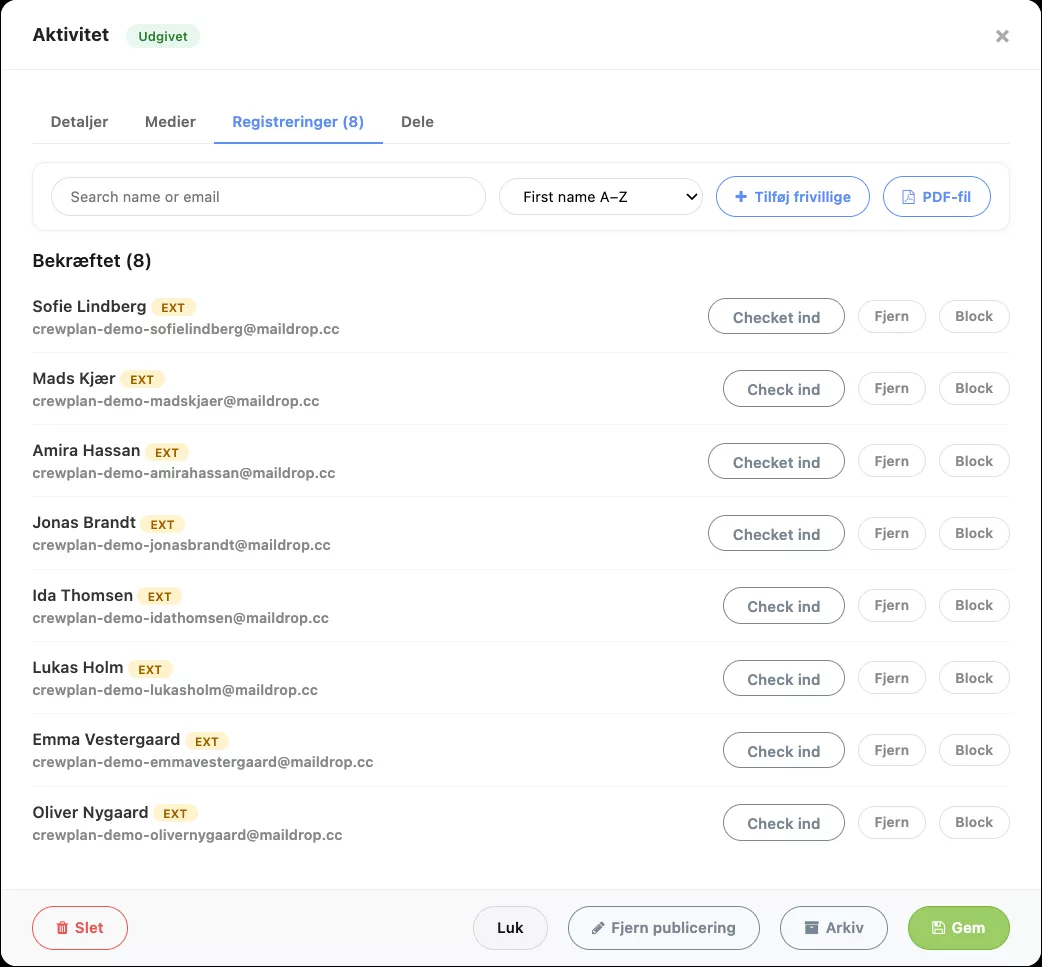Image resolution: width=1042 pixels, height=967 pixels.
Task: Block Sofie Lindberg
Action: pos(974,316)
